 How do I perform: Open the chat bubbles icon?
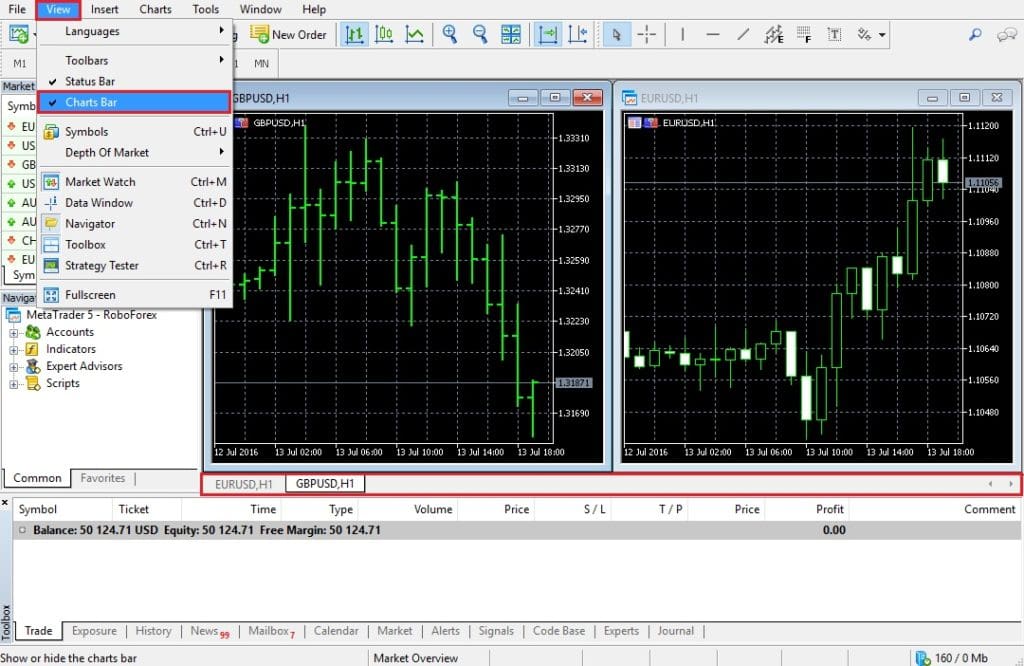[x=1007, y=35]
